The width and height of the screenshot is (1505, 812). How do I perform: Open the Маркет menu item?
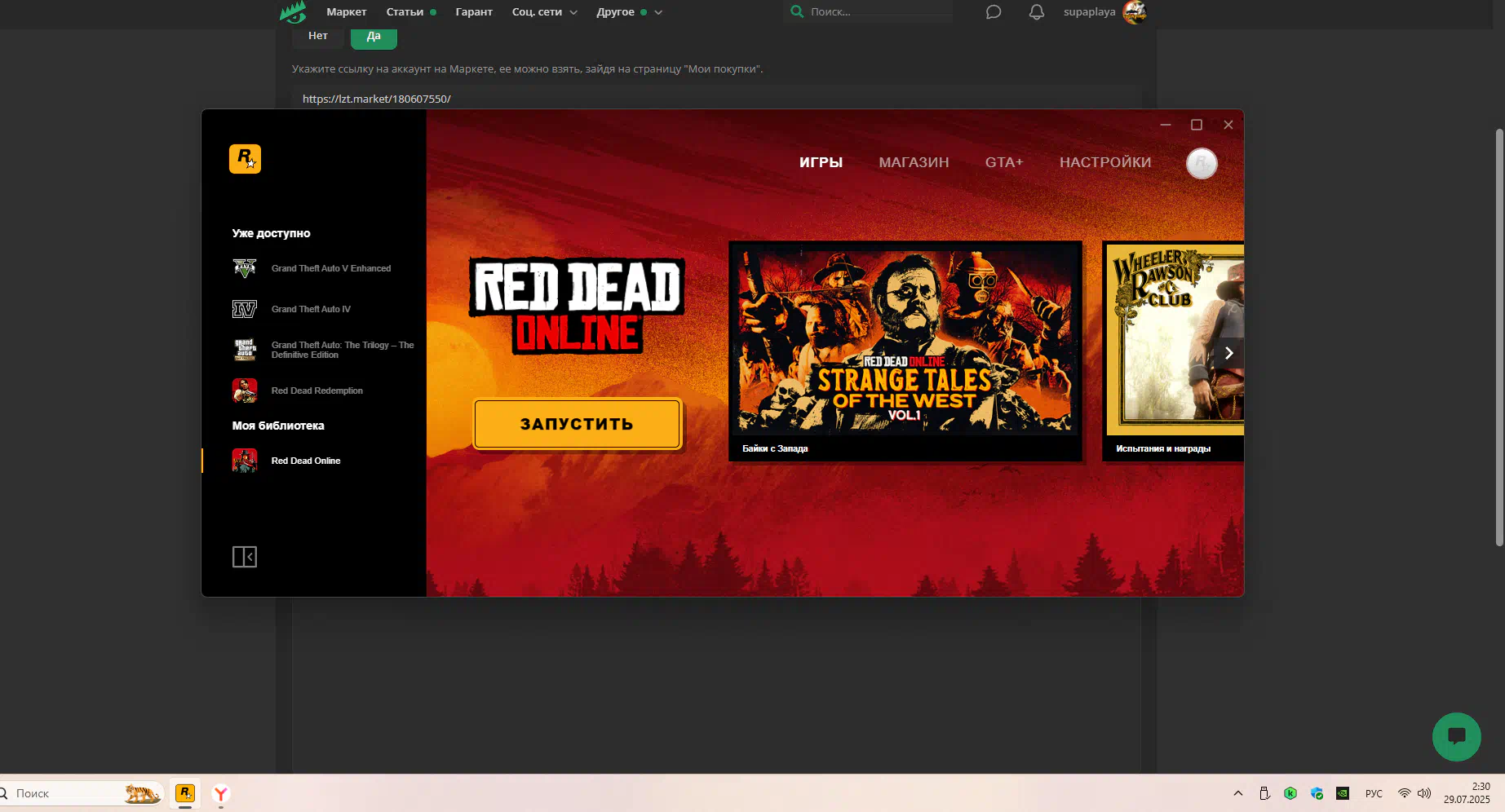[346, 12]
